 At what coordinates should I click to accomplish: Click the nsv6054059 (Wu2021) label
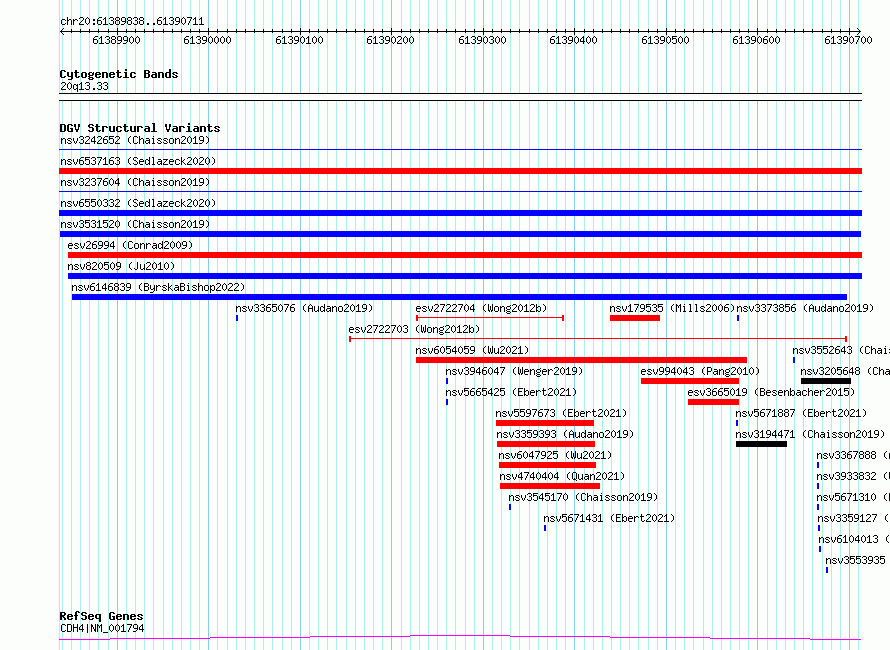pos(472,350)
